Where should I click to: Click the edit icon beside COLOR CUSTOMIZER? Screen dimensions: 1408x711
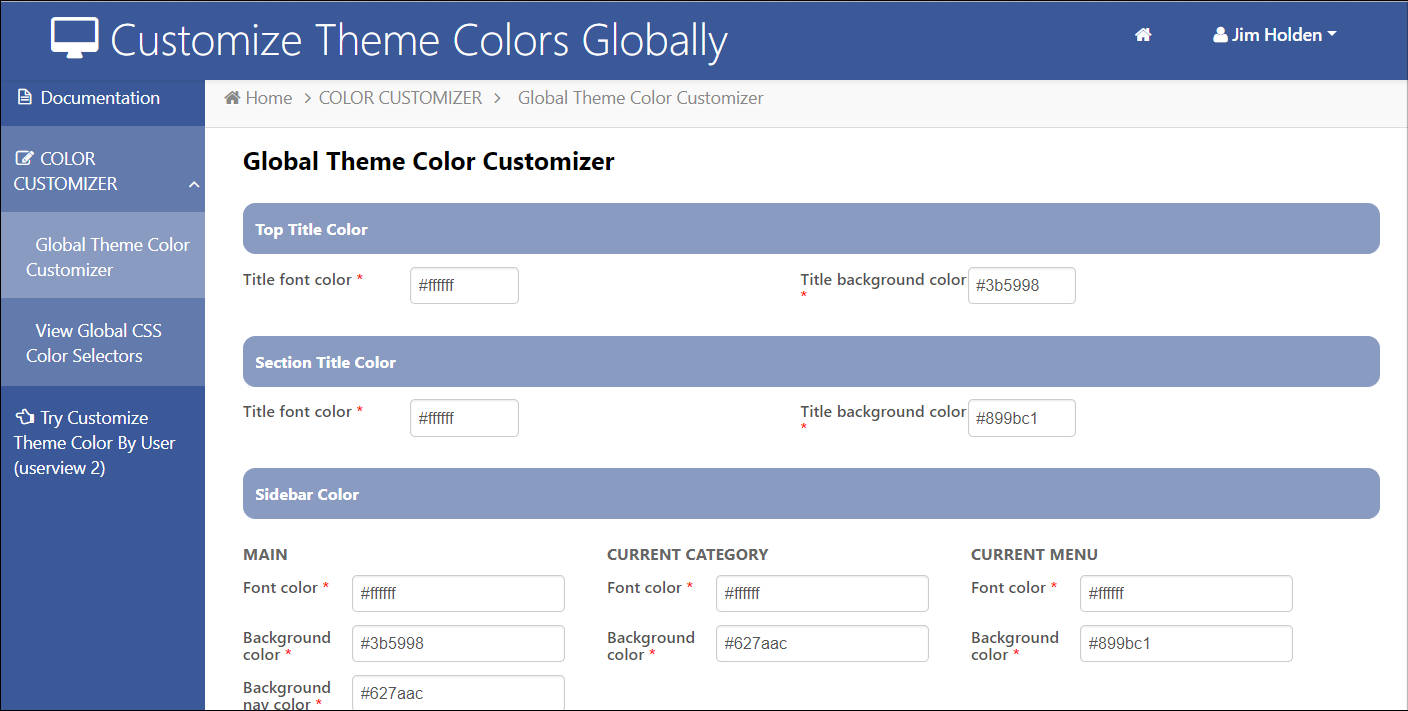pos(25,159)
